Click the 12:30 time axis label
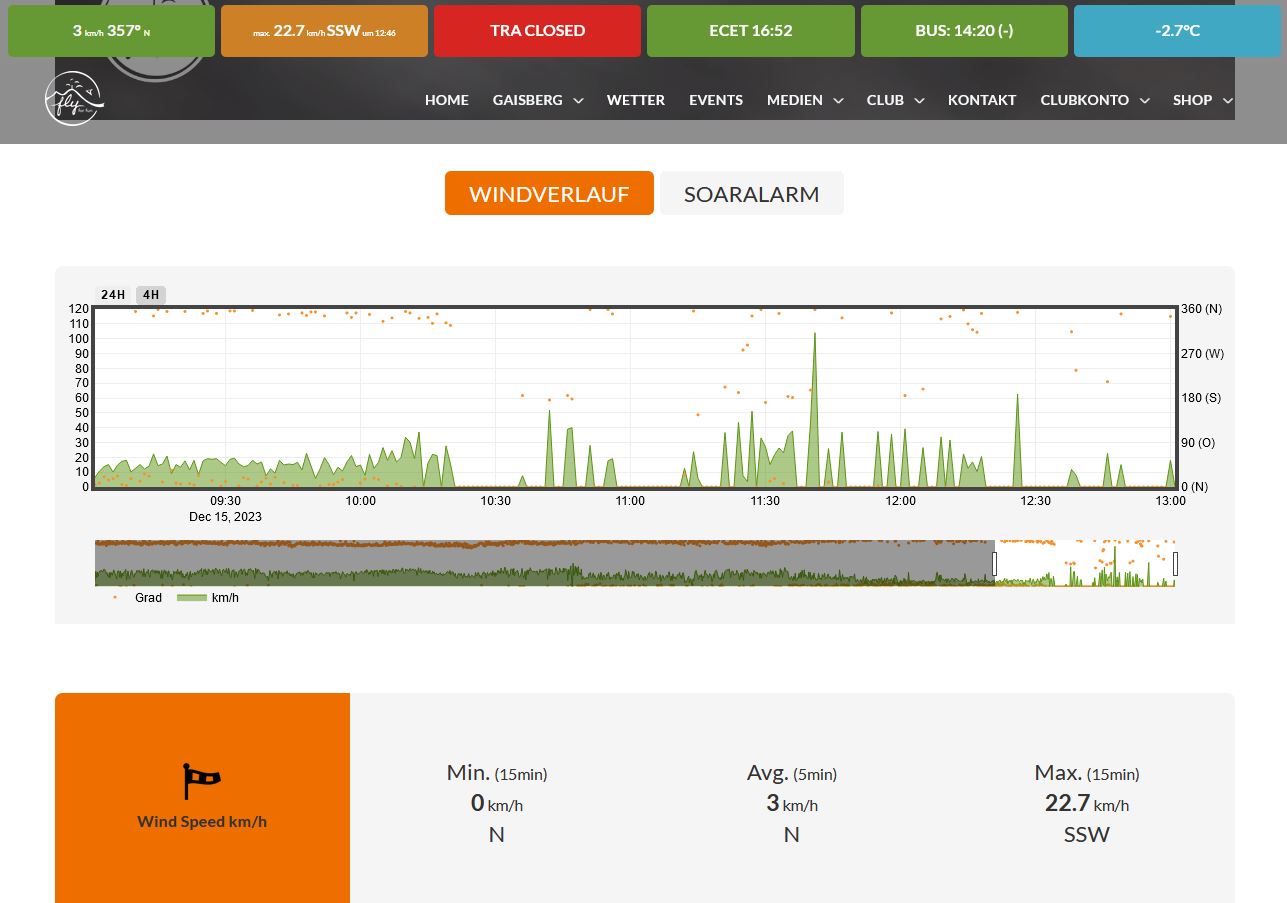 point(1035,501)
